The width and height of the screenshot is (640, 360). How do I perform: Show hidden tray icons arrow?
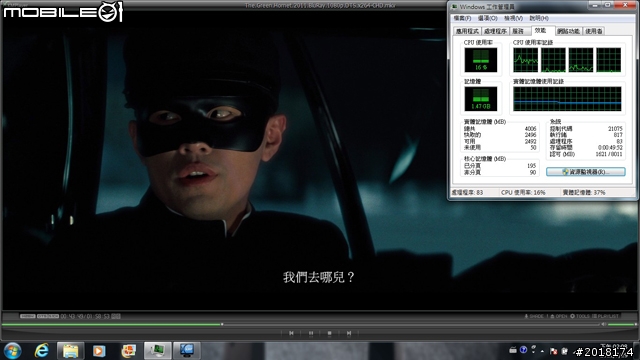(542, 351)
